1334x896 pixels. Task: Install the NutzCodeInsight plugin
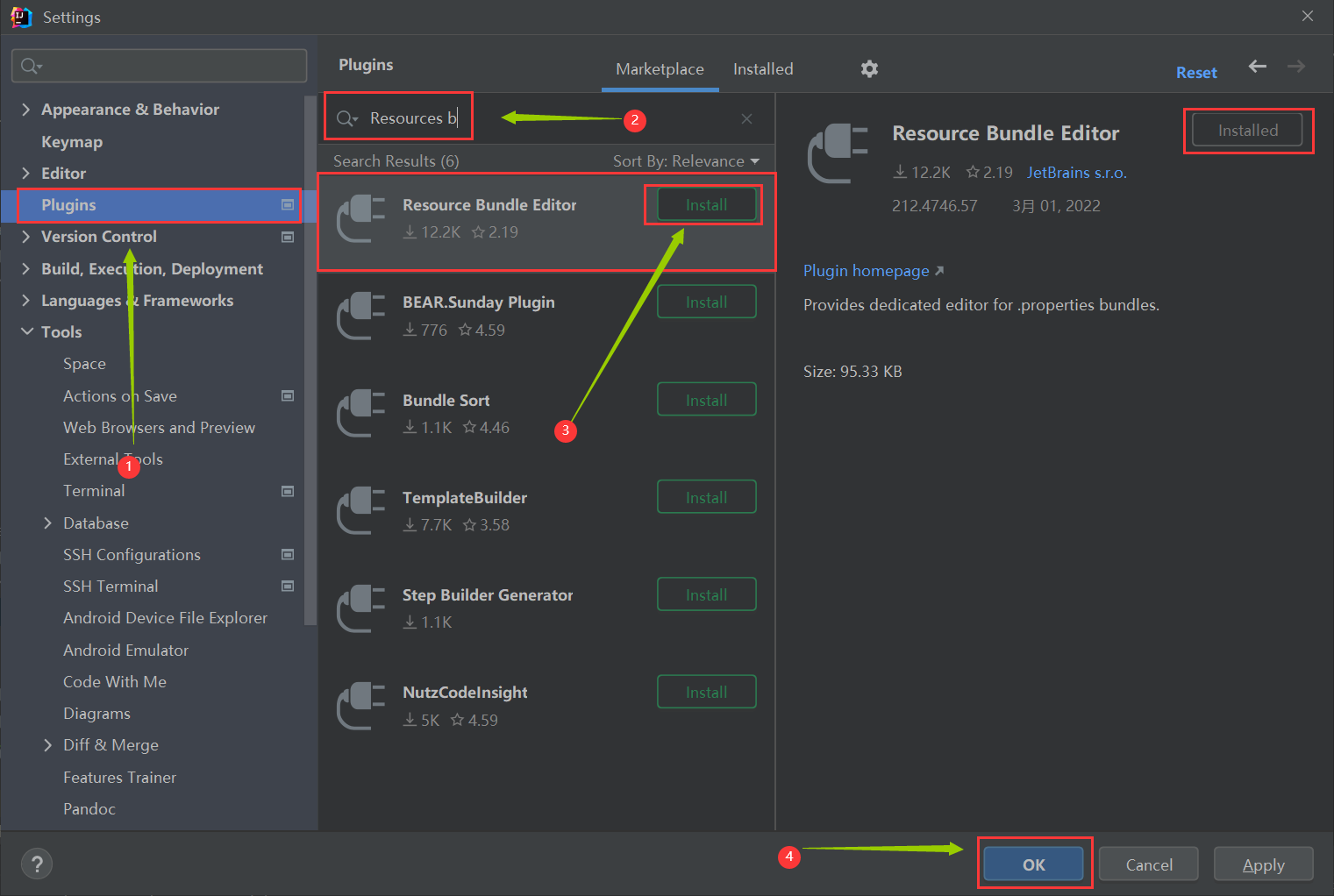pyautogui.click(x=706, y=692)
